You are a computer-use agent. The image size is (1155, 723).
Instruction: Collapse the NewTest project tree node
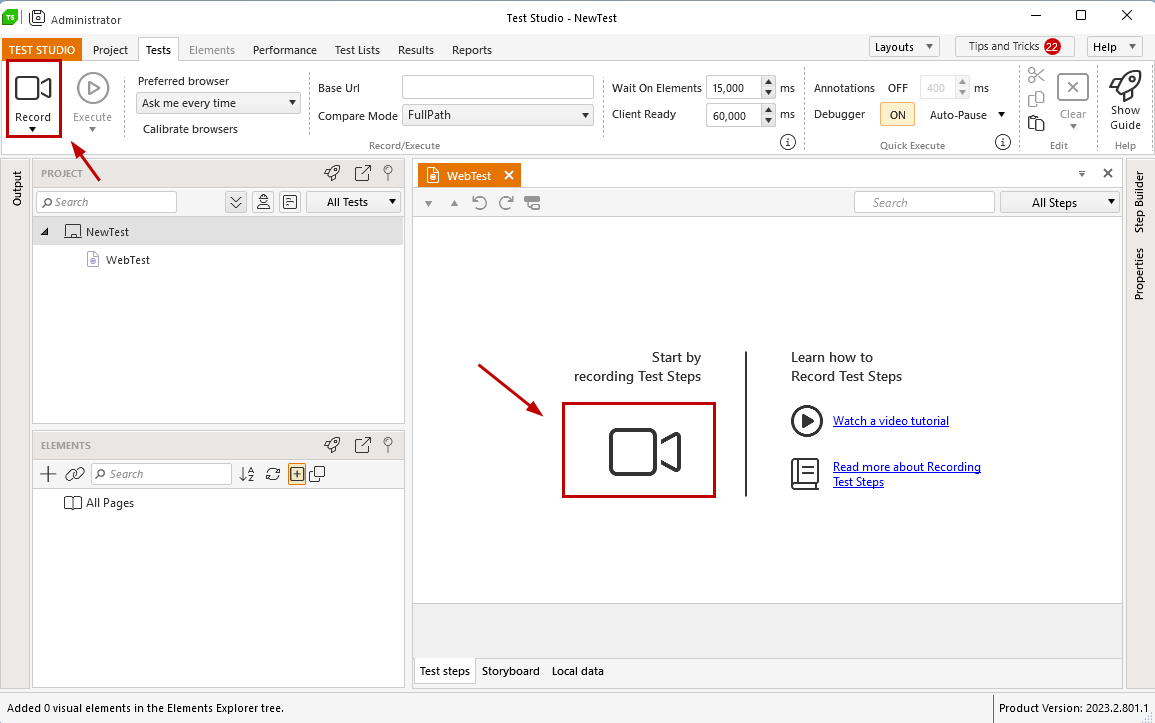[45, 232]
